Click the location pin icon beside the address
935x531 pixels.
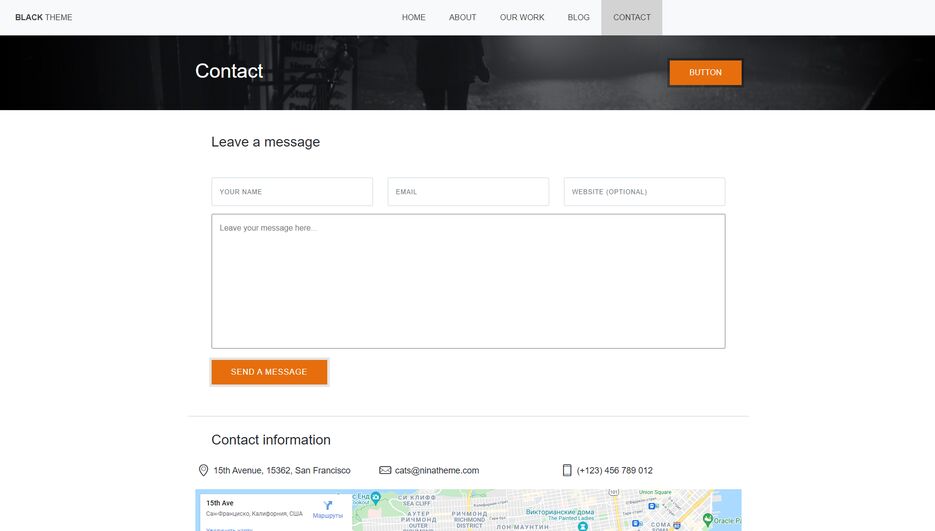click(203, 470)
